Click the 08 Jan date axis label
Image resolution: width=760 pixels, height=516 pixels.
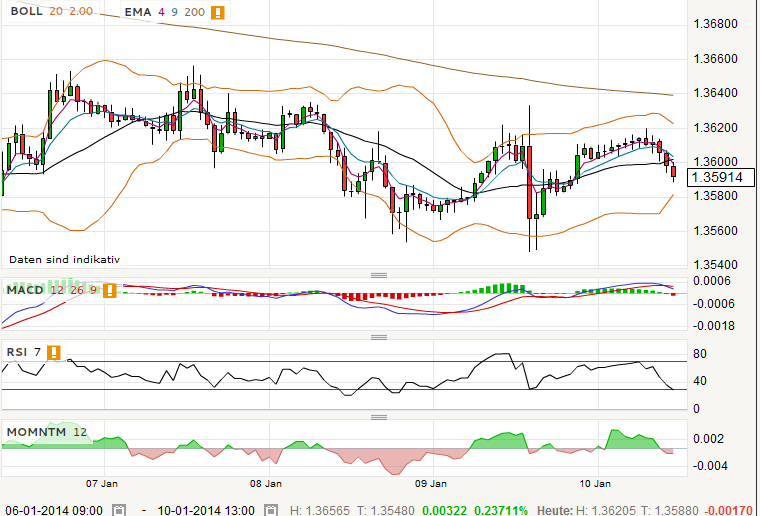pyautogui.click(x=266, y=484)
